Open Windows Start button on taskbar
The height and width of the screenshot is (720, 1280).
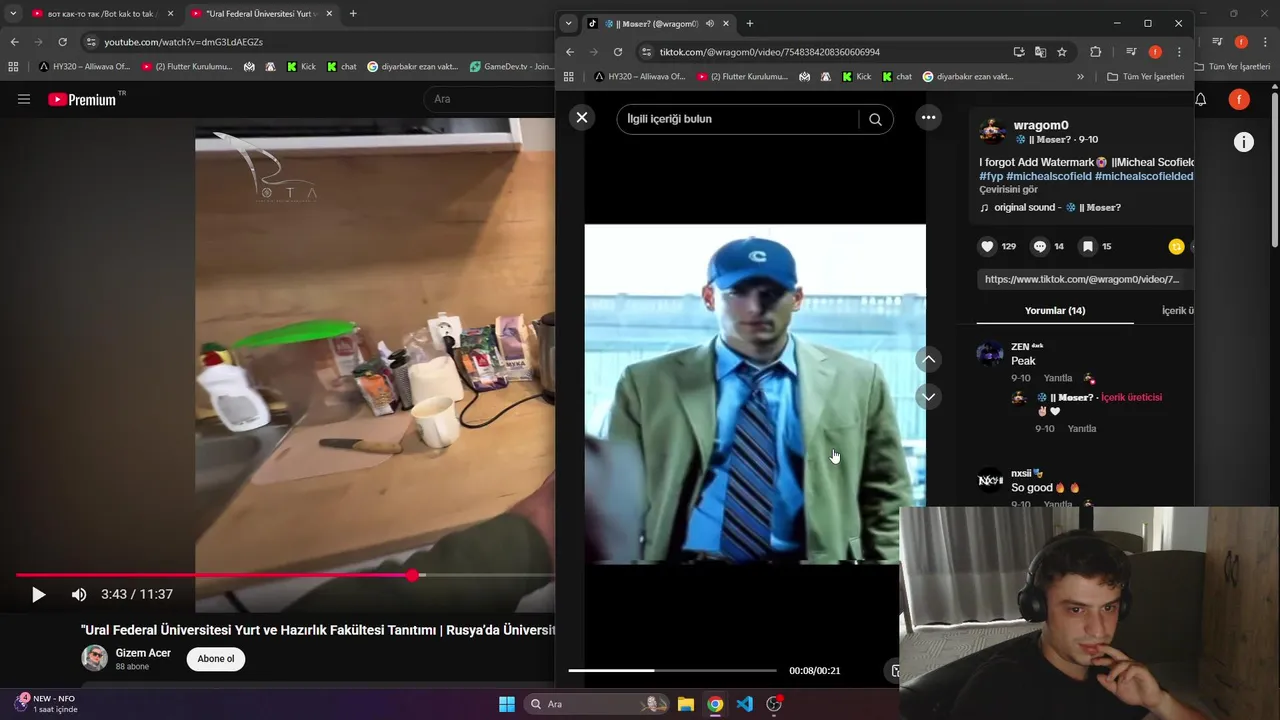coord(506,704)
